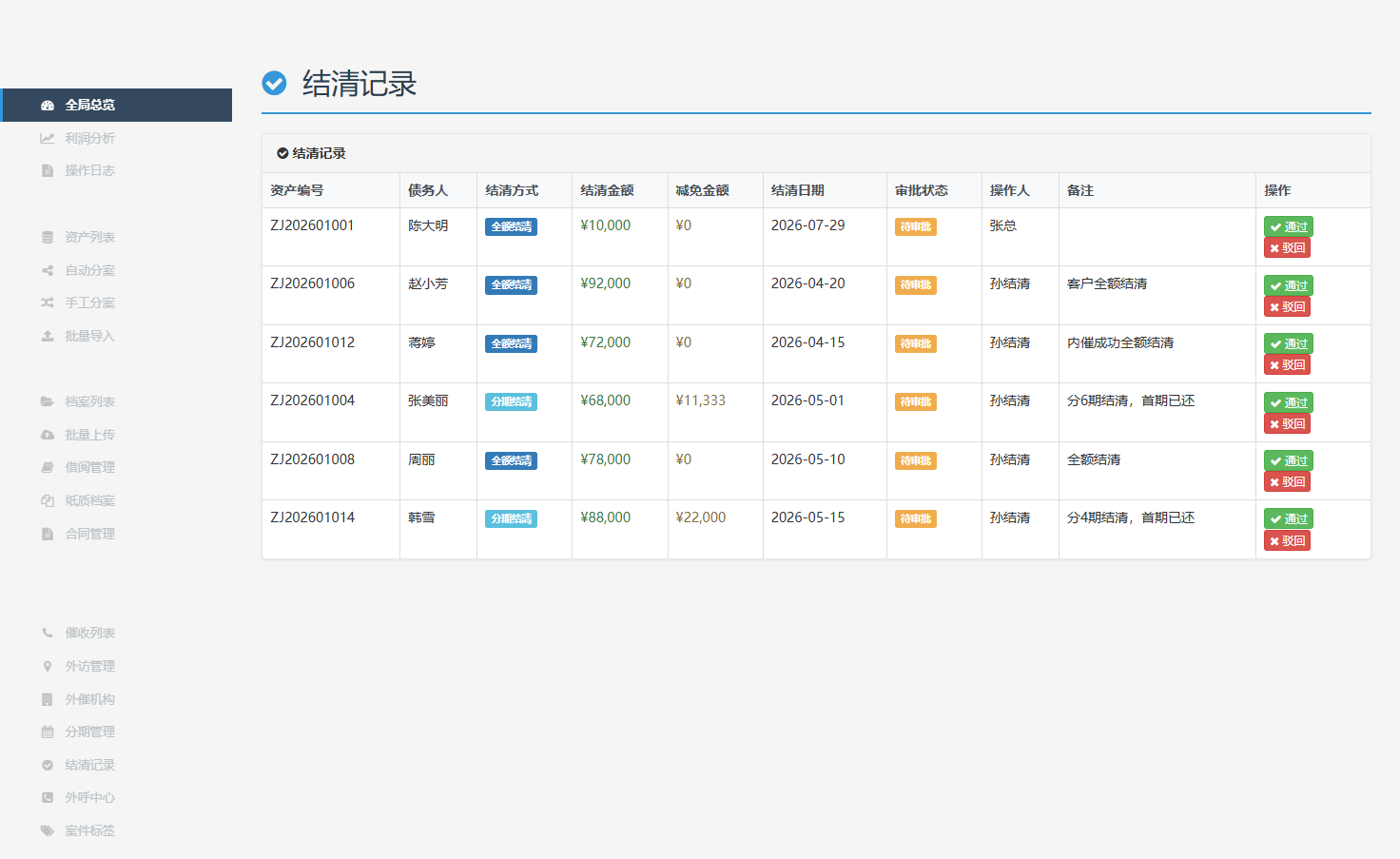Click the building icon for 外催机构
The width and height of the screenshot is (1400, 859).
(x=48, y=699)
